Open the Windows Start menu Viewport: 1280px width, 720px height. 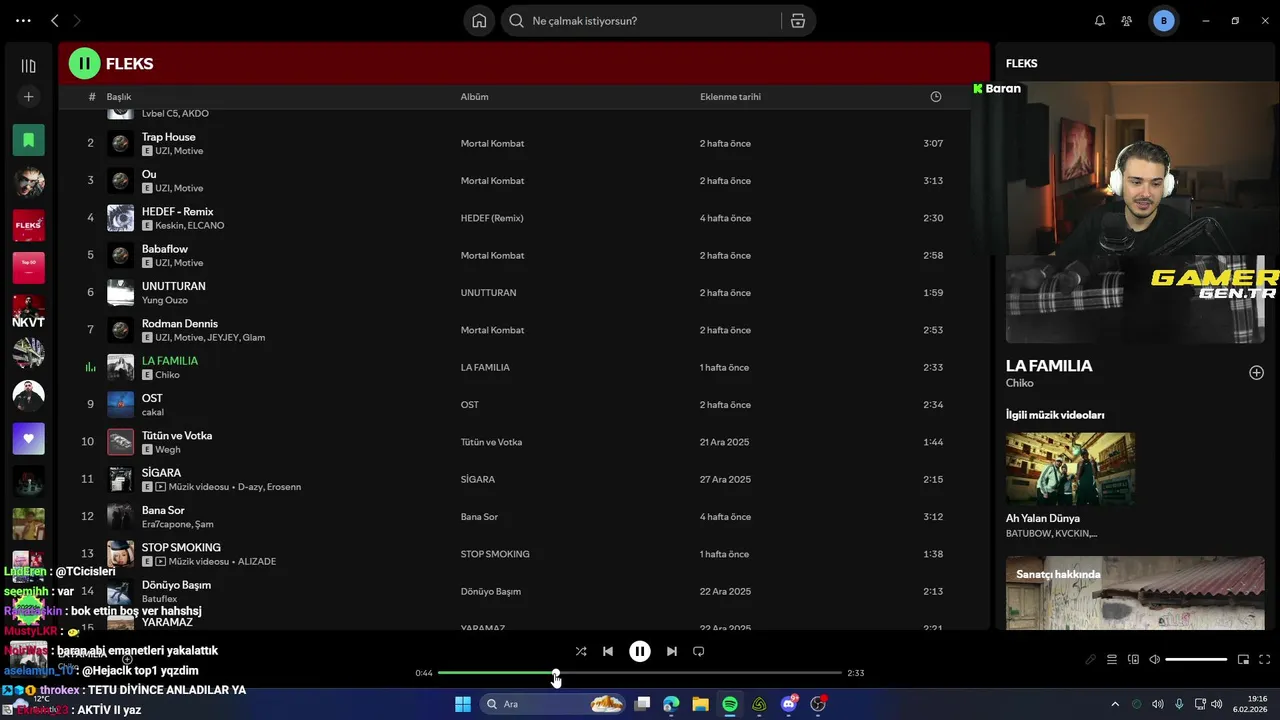pos(463,704)
